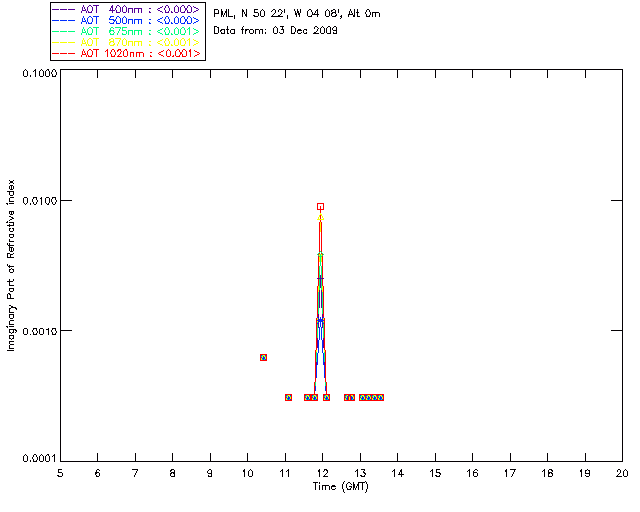The height and width of the screenshot is (512, 640).
Task: Click the x-axis tick label 5
Action: pyautogui.click(x=60, y=473)
